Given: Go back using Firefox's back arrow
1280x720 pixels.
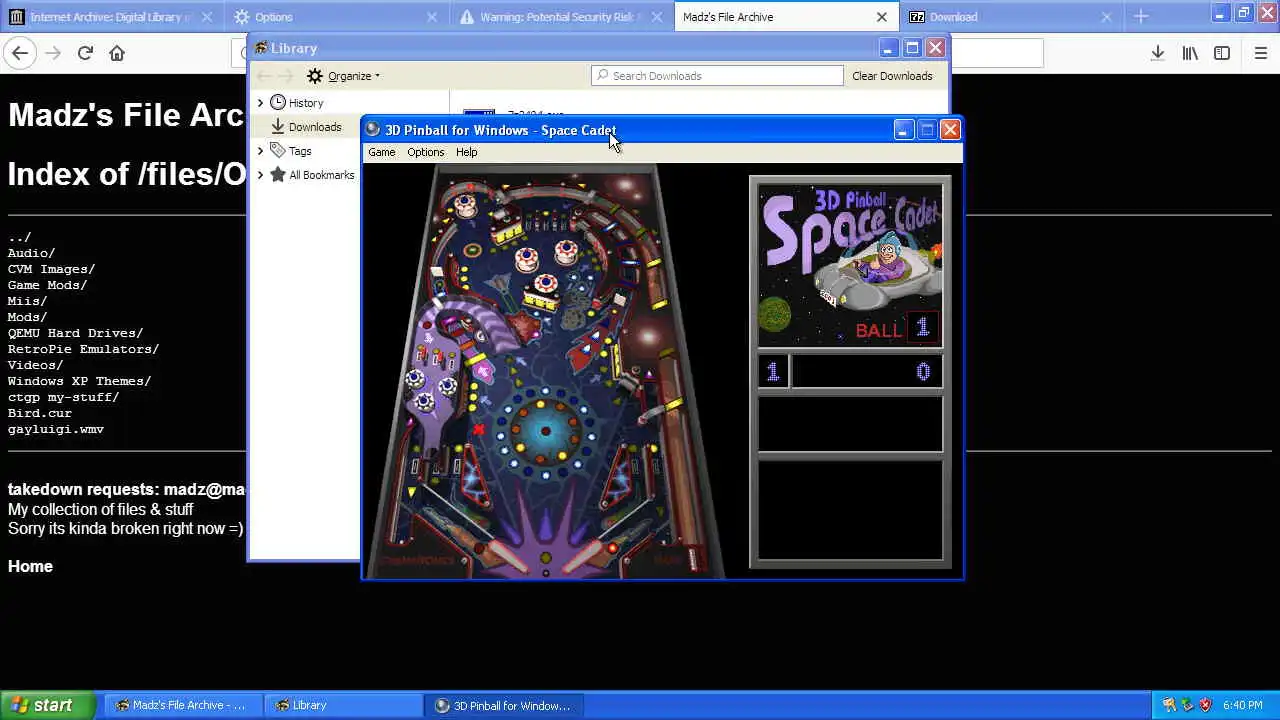Looking at the screenshot, I should tap(21, 53).
